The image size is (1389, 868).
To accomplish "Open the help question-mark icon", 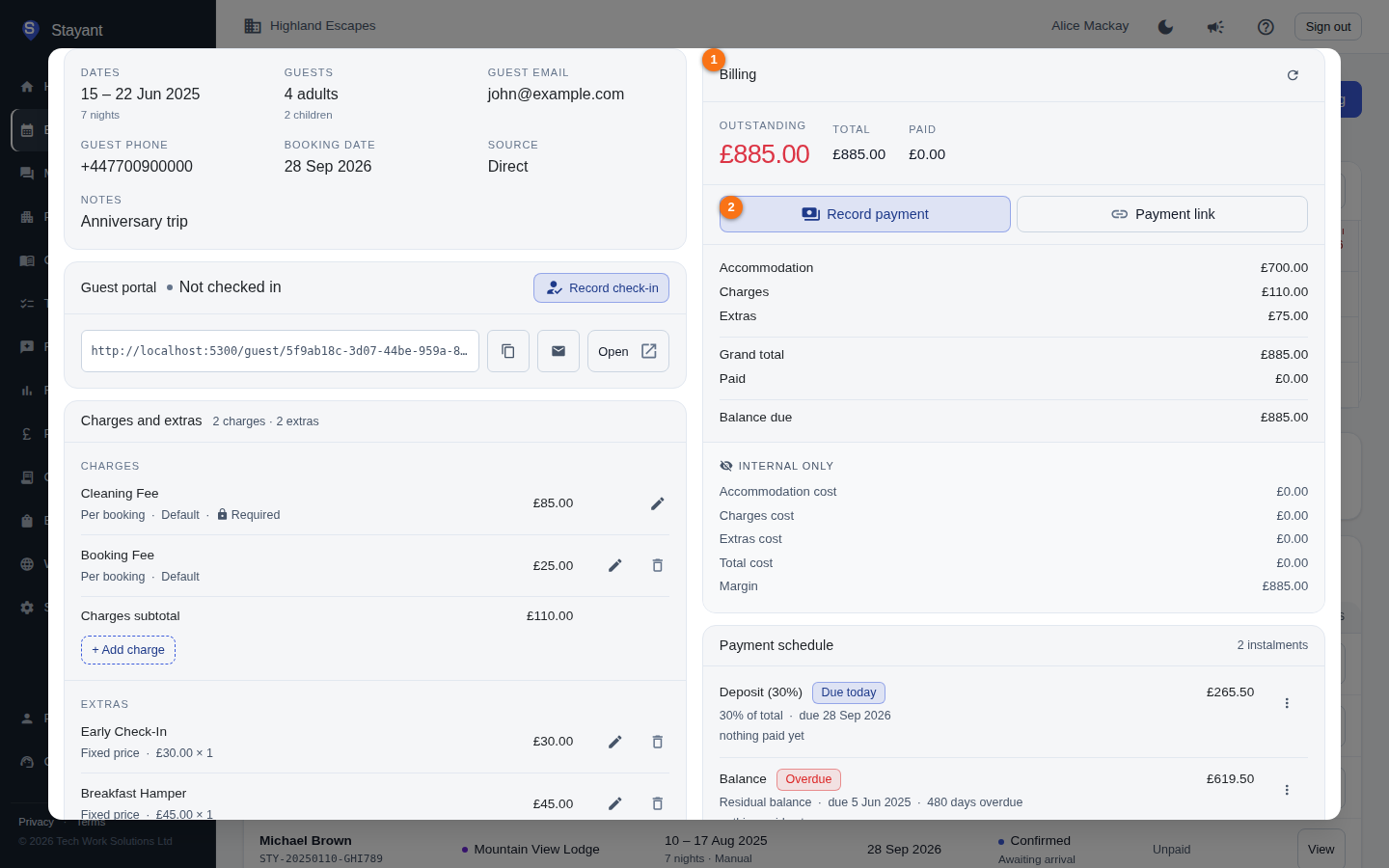I will click(x=1266, y=27).
